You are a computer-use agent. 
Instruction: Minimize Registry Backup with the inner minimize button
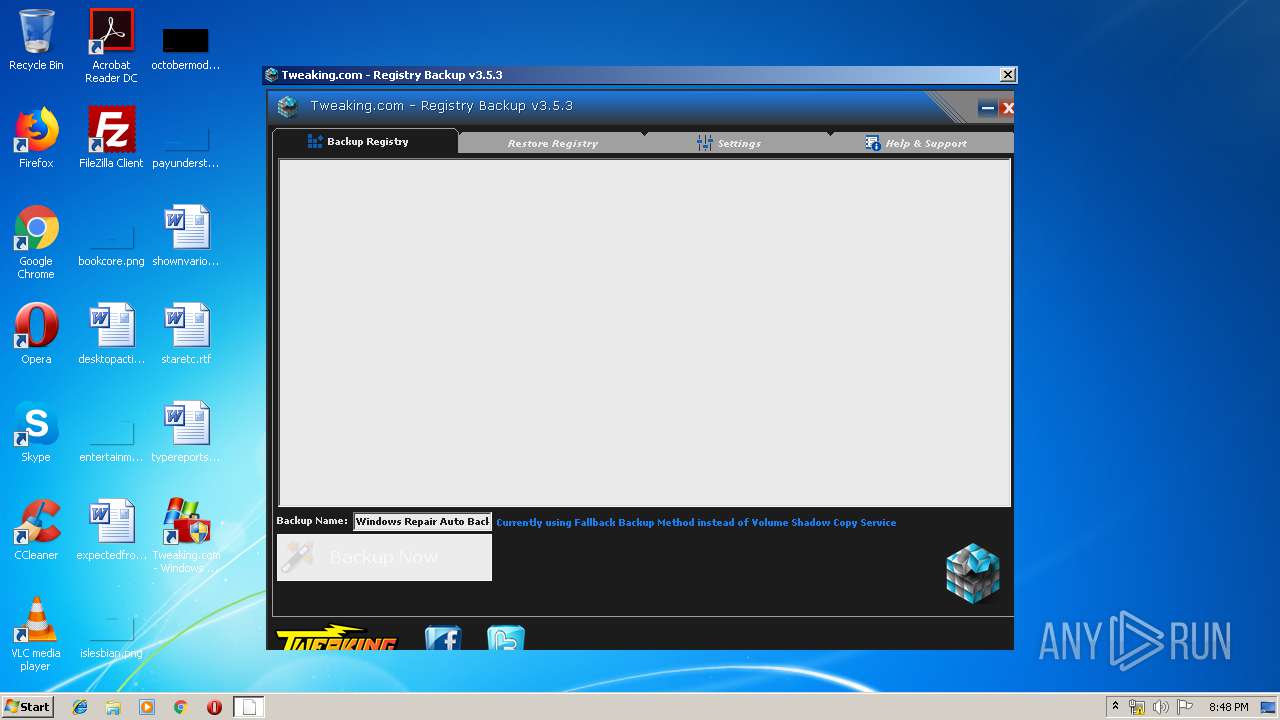987,108
